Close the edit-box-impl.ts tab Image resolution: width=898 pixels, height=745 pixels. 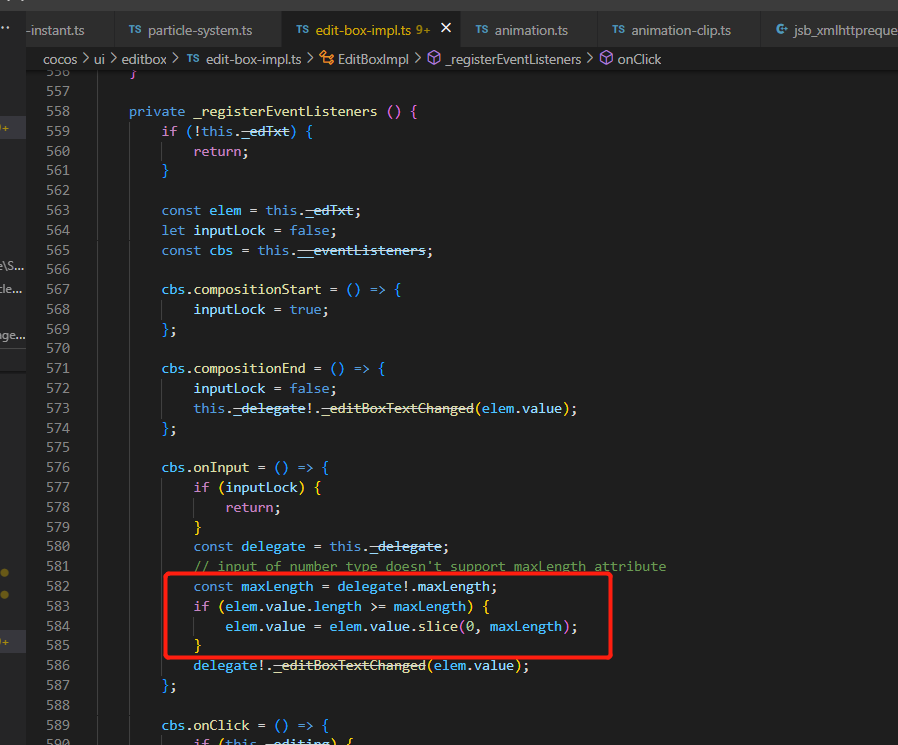(446, 27)
